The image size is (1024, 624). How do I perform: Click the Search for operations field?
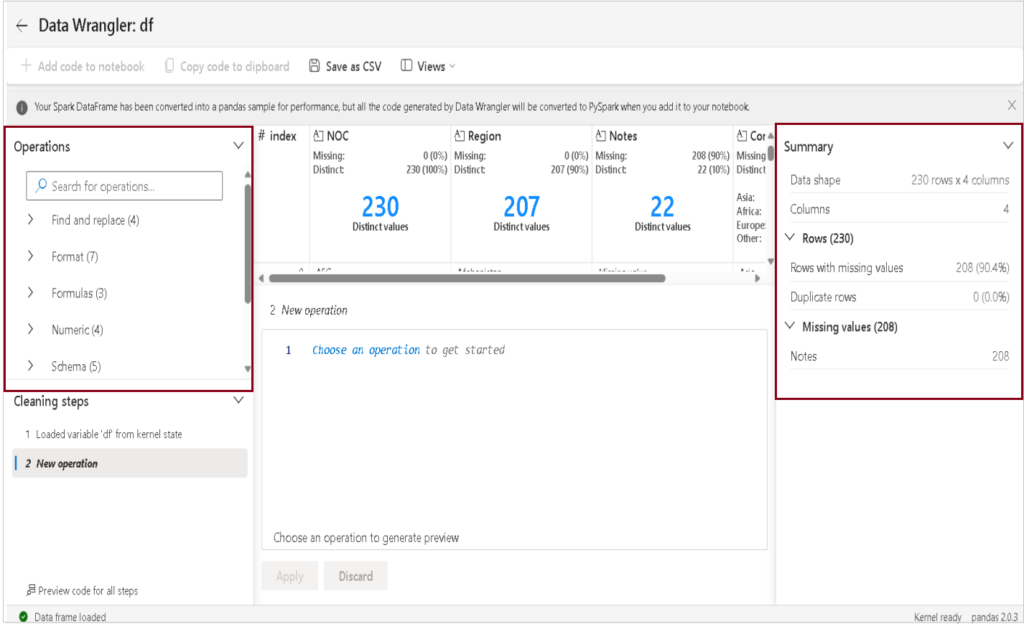[x=134, y=186]
